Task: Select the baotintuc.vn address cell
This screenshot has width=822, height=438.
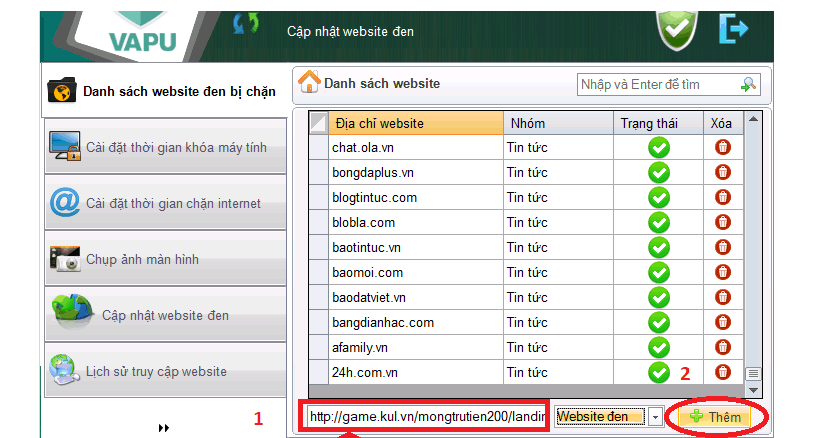Action: click(x=416, y=247)
